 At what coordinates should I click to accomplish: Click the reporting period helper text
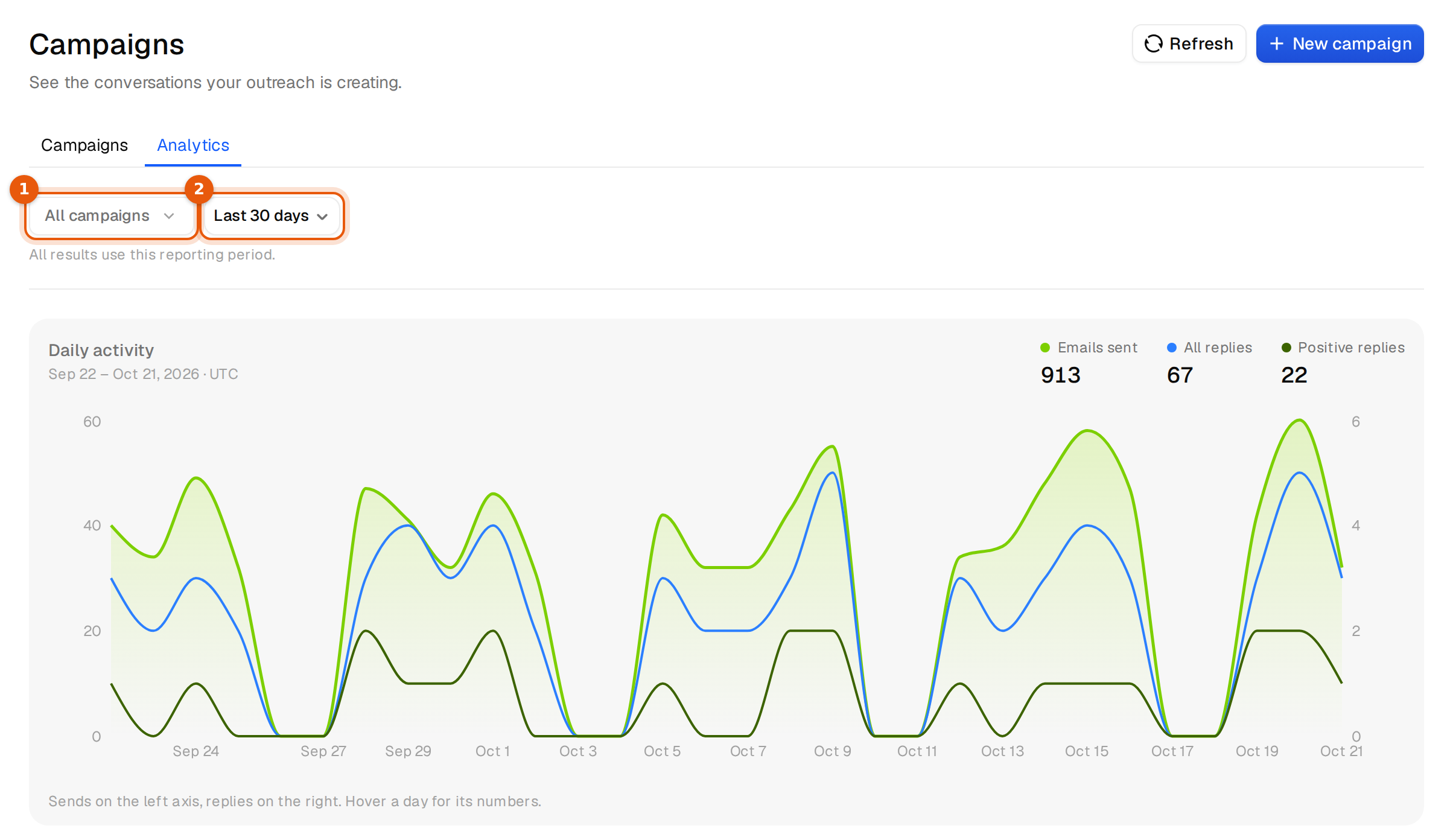(x=152, y=255)
